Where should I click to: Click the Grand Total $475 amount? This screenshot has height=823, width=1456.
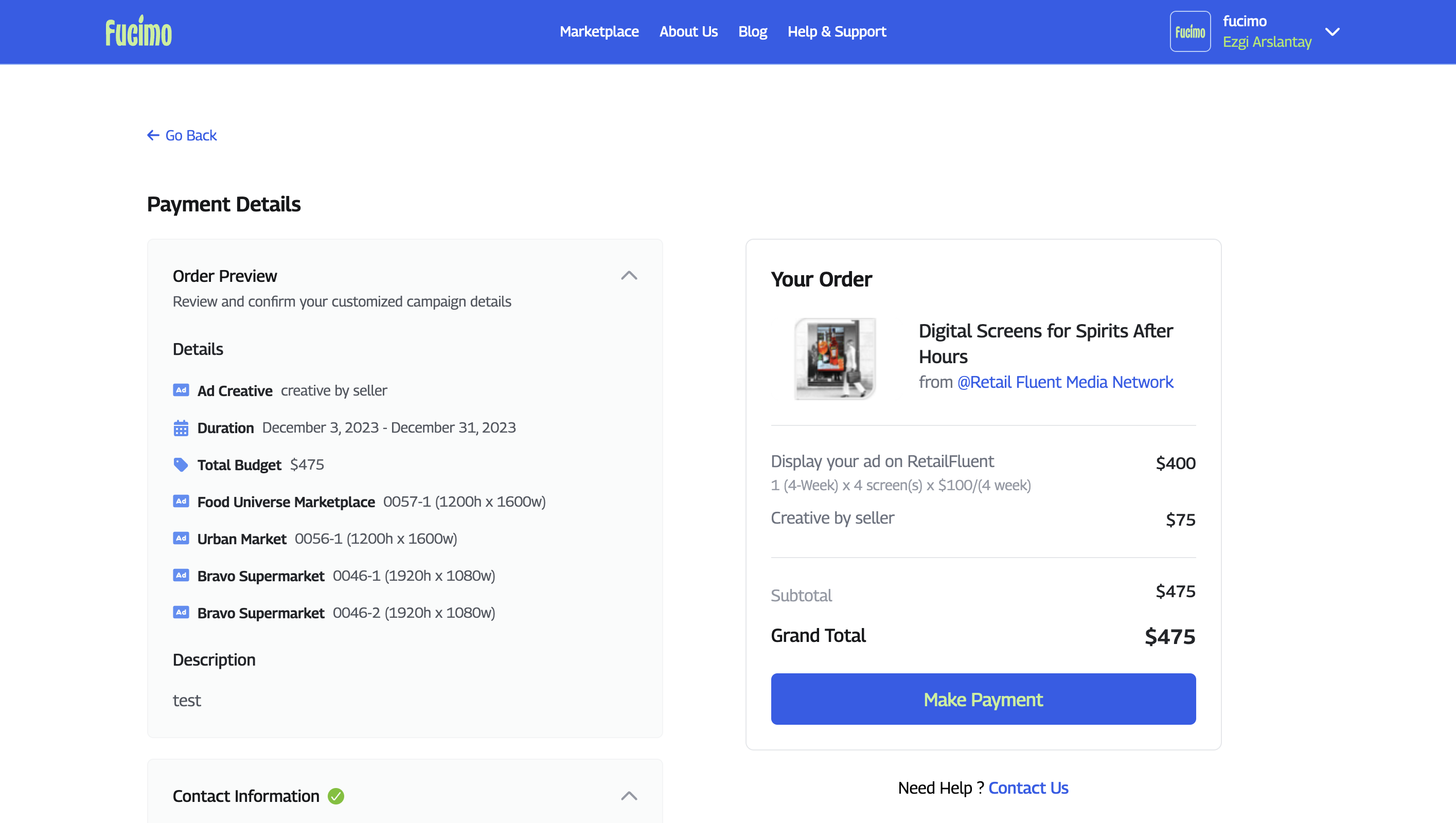coord(1170,636)
